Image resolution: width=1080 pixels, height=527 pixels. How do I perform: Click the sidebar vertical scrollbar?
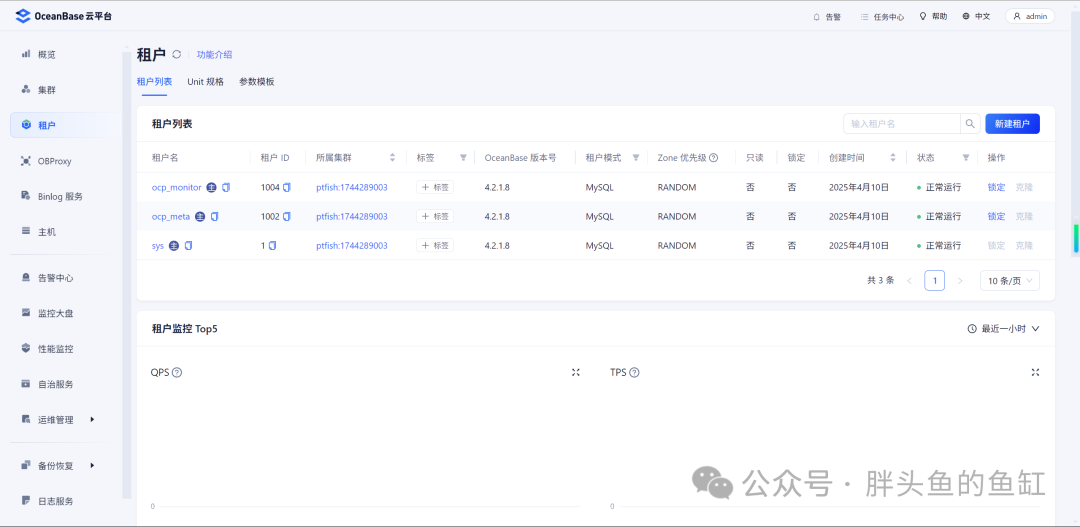click(x=126, y=274)
